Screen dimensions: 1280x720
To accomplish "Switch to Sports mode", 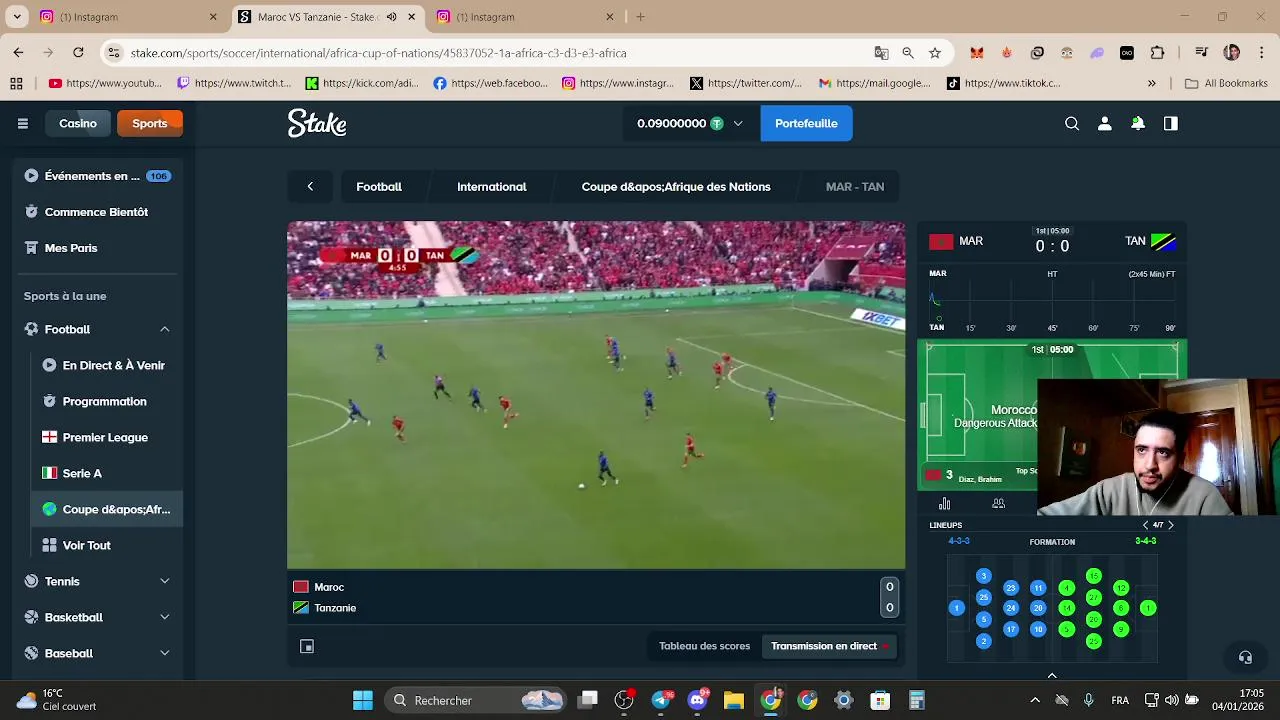I will (x=150, y=123).
